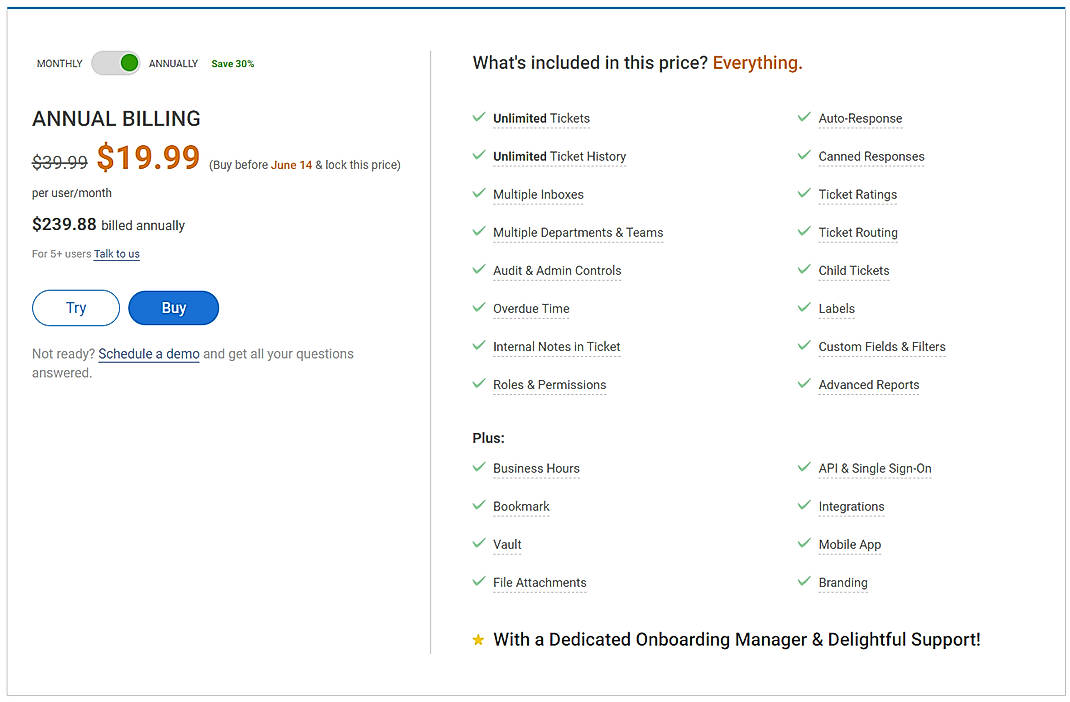Screen dimensions: 1070x702
Task: Click the Talk to us link
Action: [x=117, y=254]
